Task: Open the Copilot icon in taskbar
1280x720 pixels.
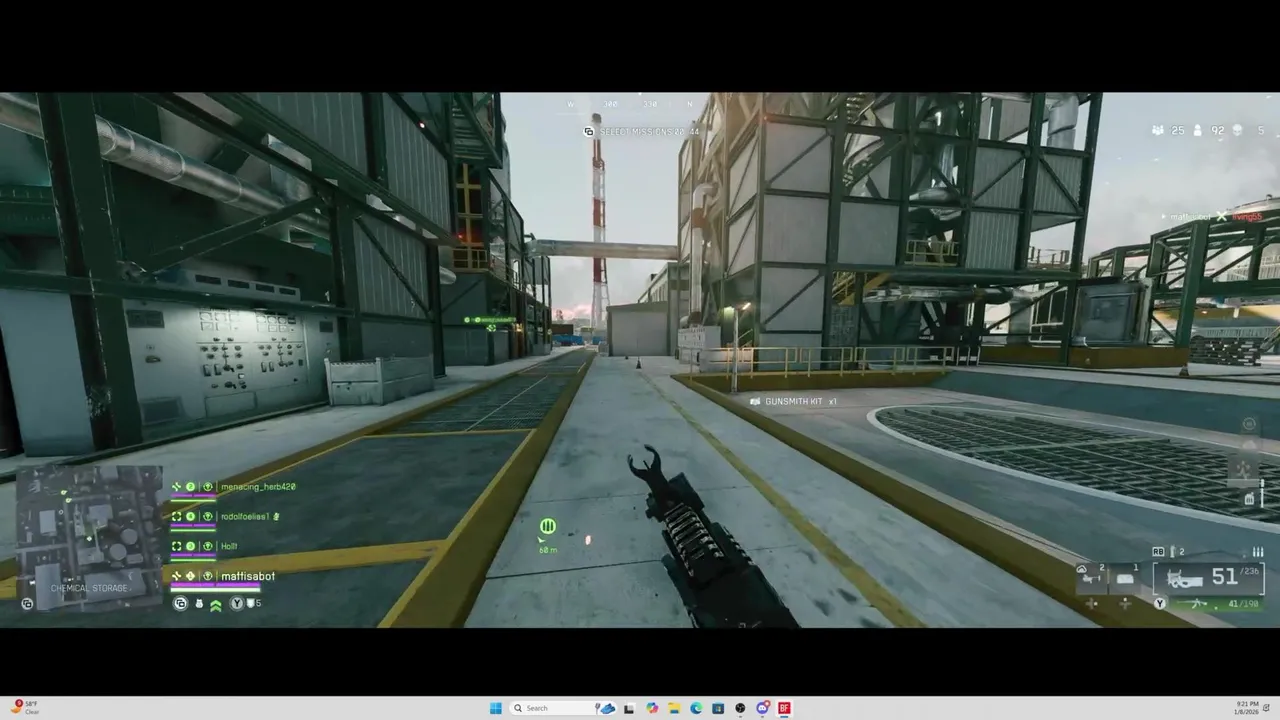Action: click(x=652, y=708)
